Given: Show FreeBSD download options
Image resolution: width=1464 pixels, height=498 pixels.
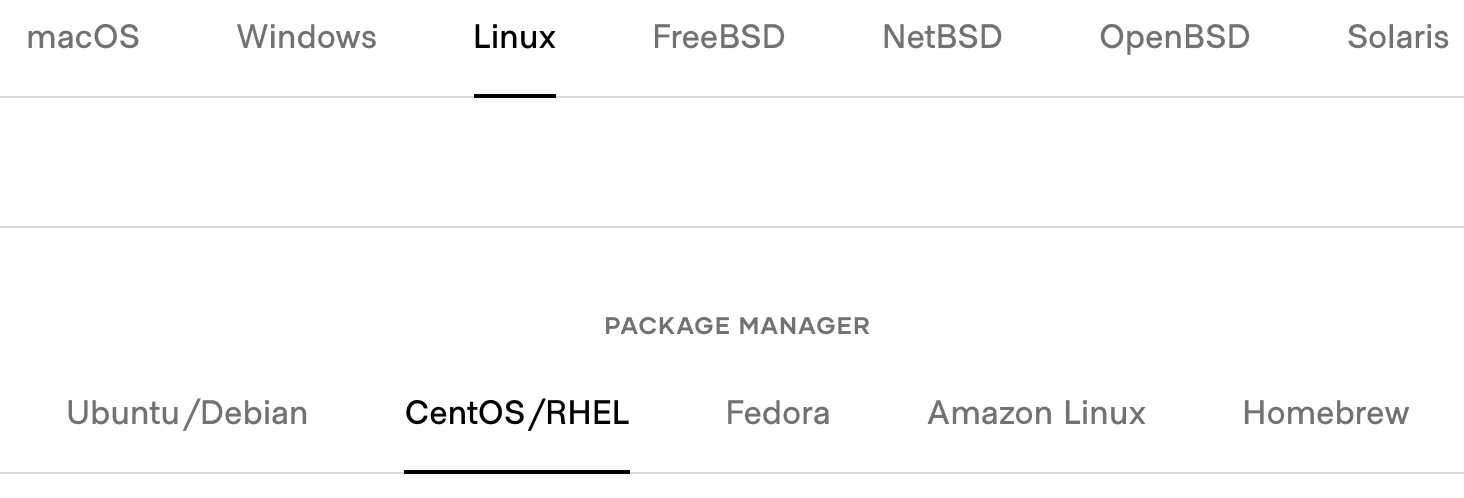Looking at the screenshot, I should [718, 38].
